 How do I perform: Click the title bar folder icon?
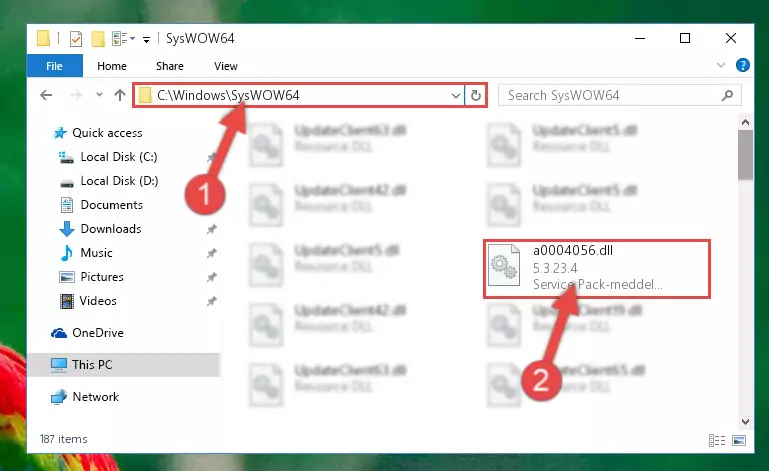[43, 38]
